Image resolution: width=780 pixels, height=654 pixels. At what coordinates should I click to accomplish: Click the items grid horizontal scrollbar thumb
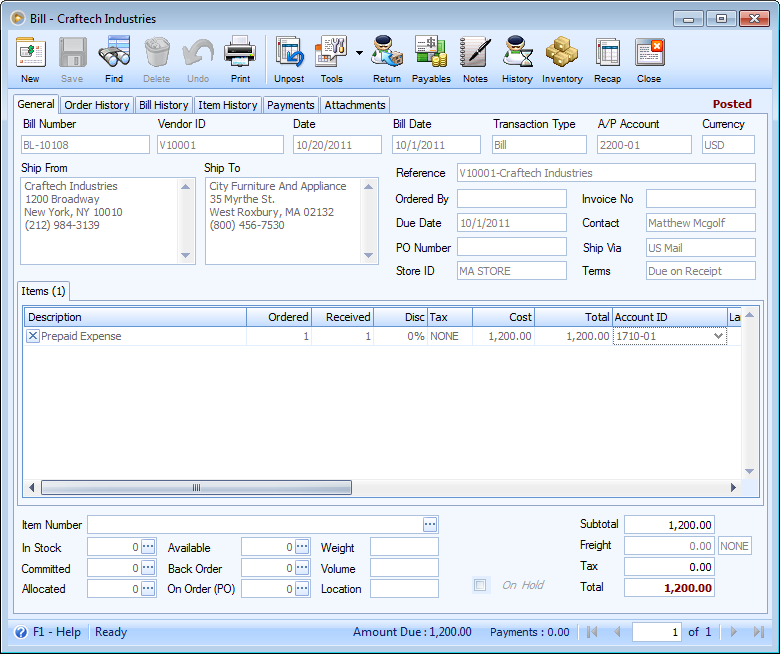(x=196, y=487)
